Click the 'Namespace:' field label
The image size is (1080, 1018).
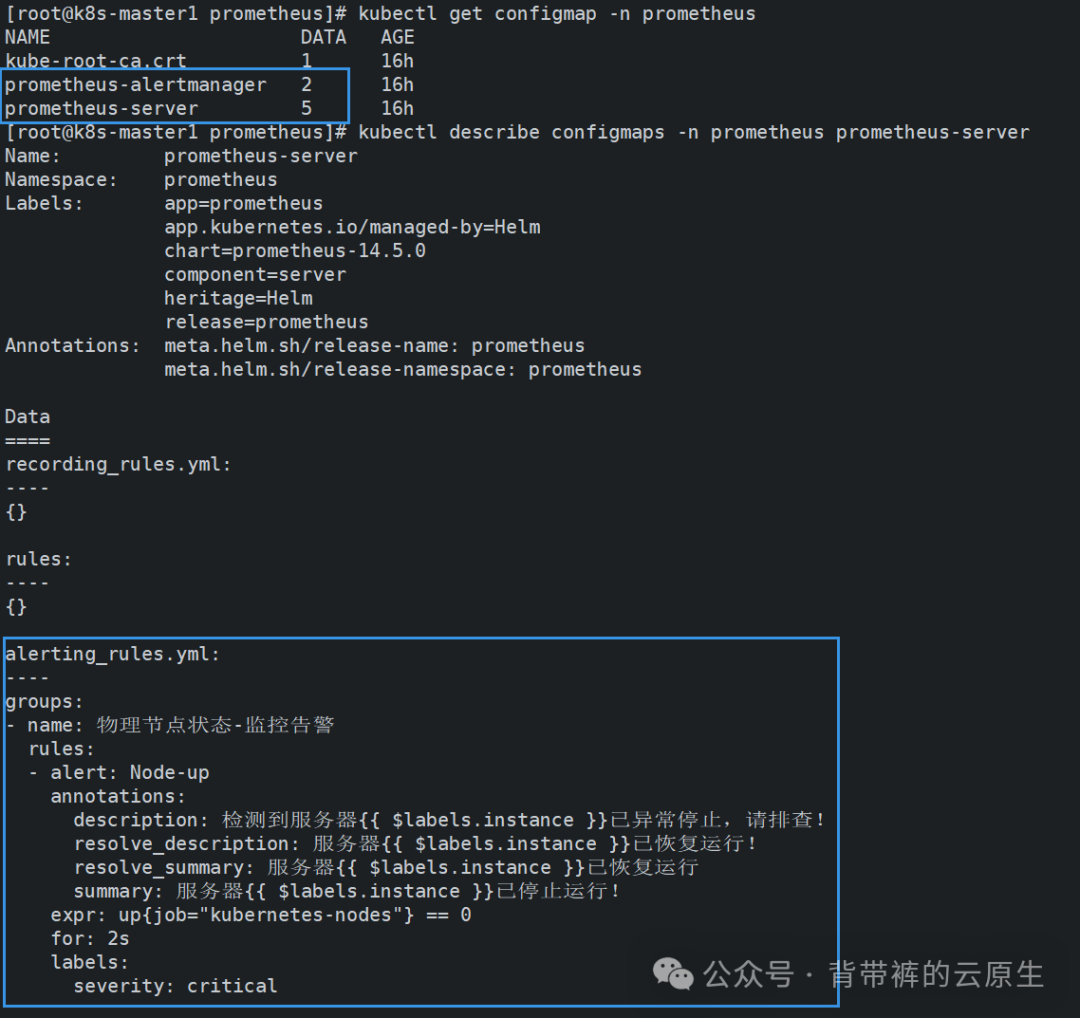(x=61, y=180)
